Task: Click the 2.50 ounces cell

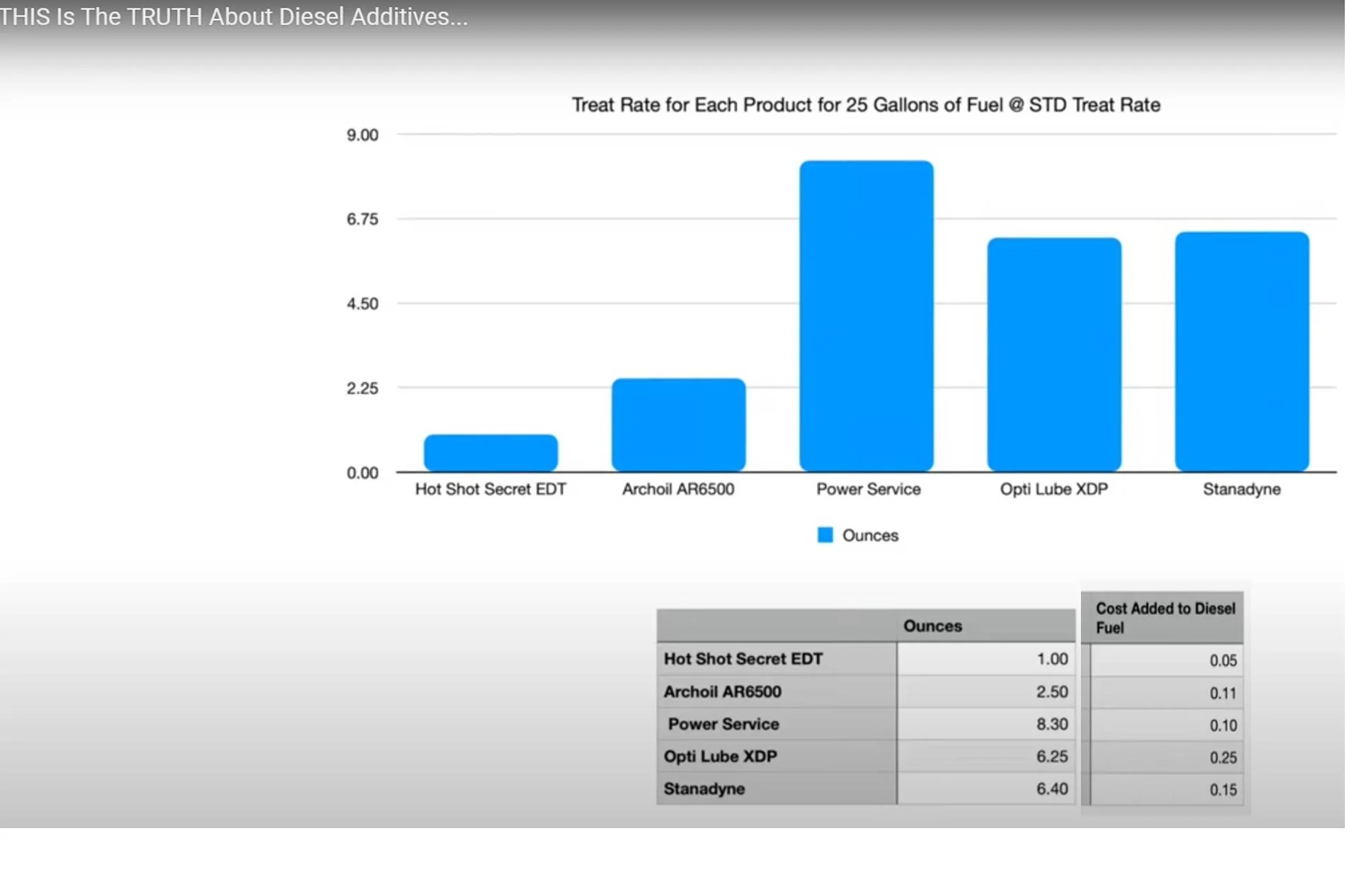Action: pos(986,691)
